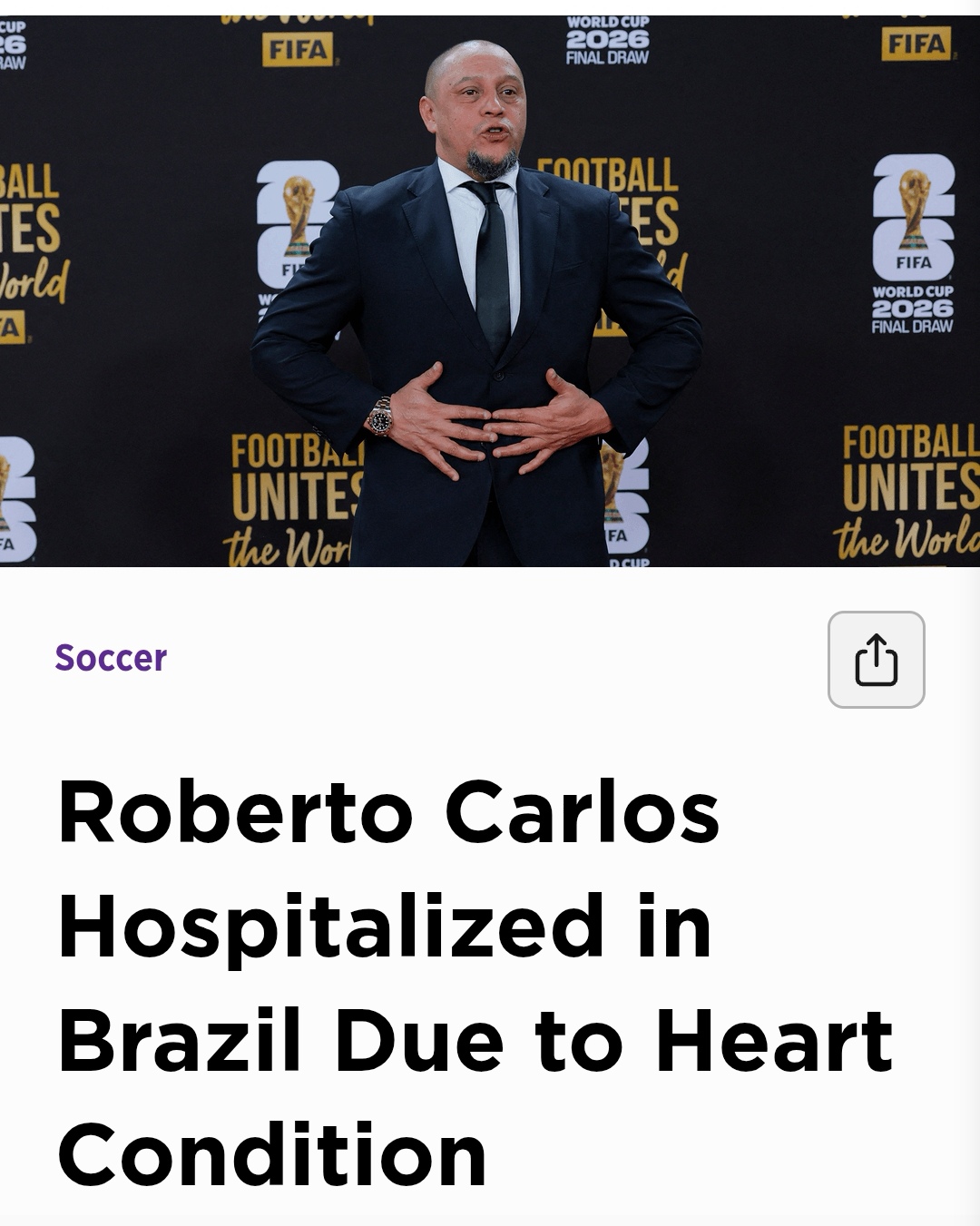Tap the hero photo of the man in suit

click(x=490, y=291)
